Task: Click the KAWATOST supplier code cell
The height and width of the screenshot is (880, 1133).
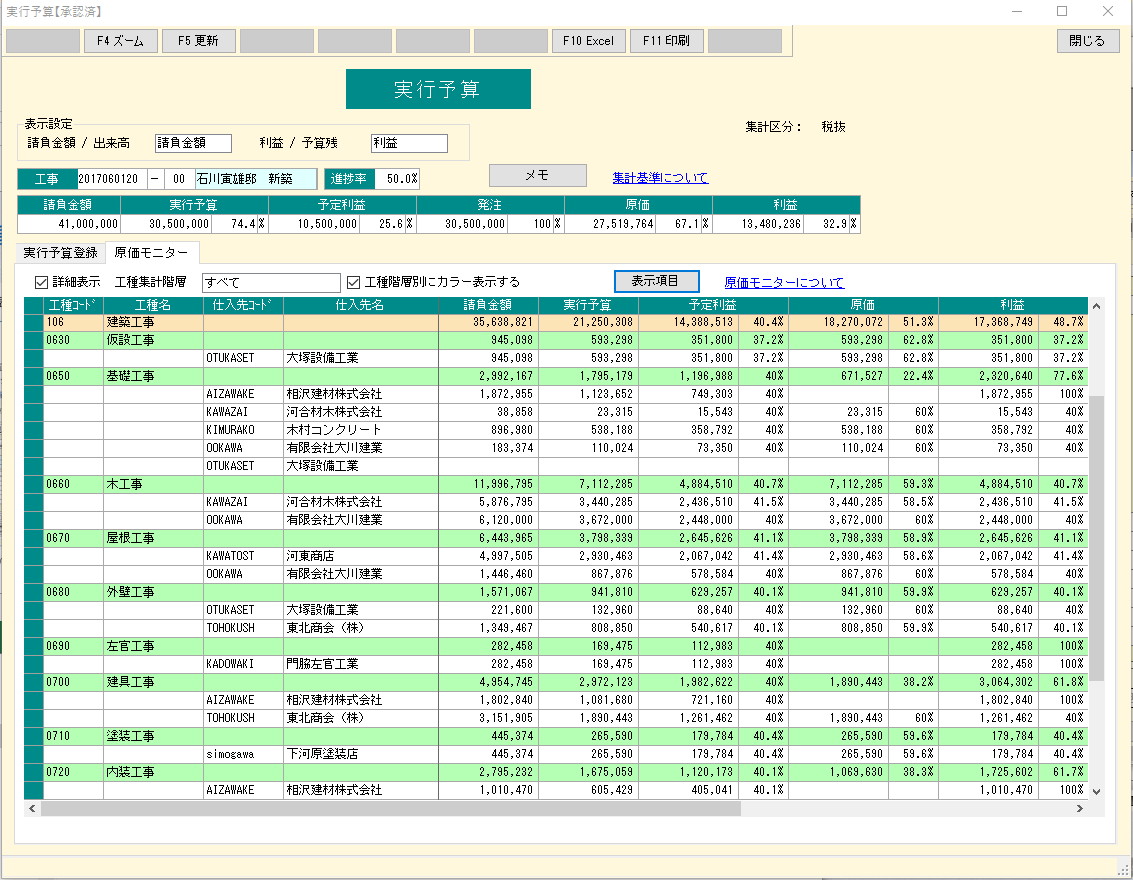Action: [x=243, y=556]
